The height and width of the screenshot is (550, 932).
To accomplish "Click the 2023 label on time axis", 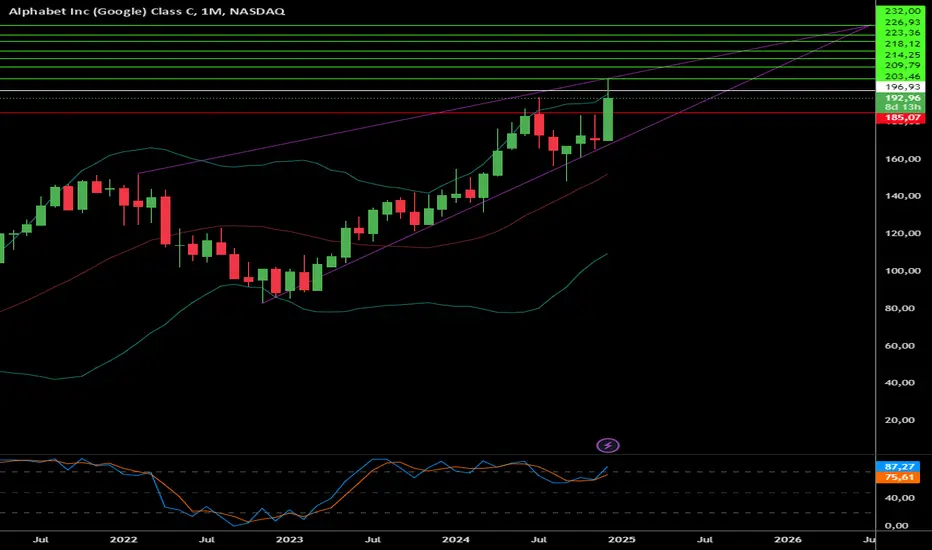I will pyautogui.click(x=289, y=539).
